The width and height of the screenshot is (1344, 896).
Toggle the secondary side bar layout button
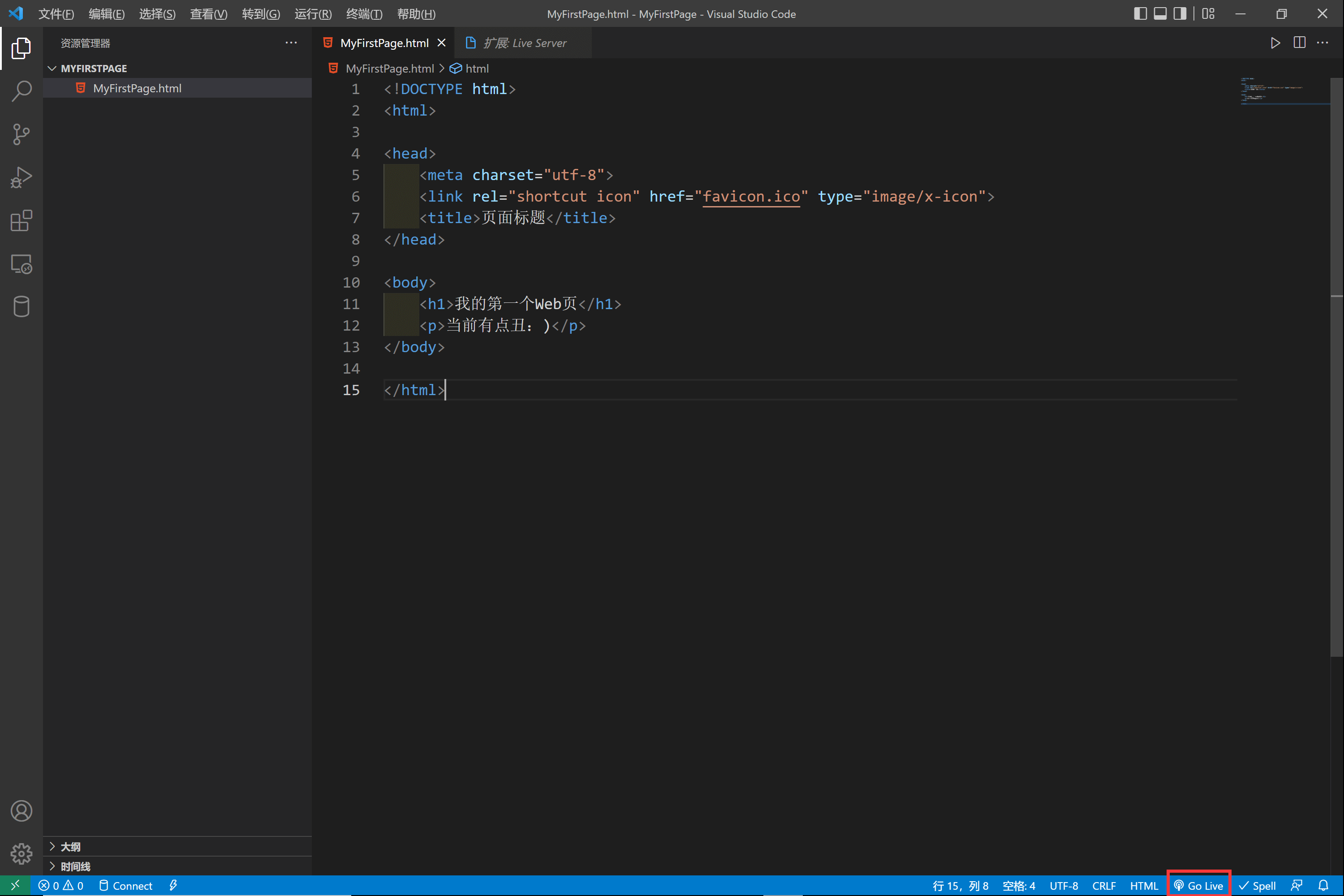point(1180,14)
